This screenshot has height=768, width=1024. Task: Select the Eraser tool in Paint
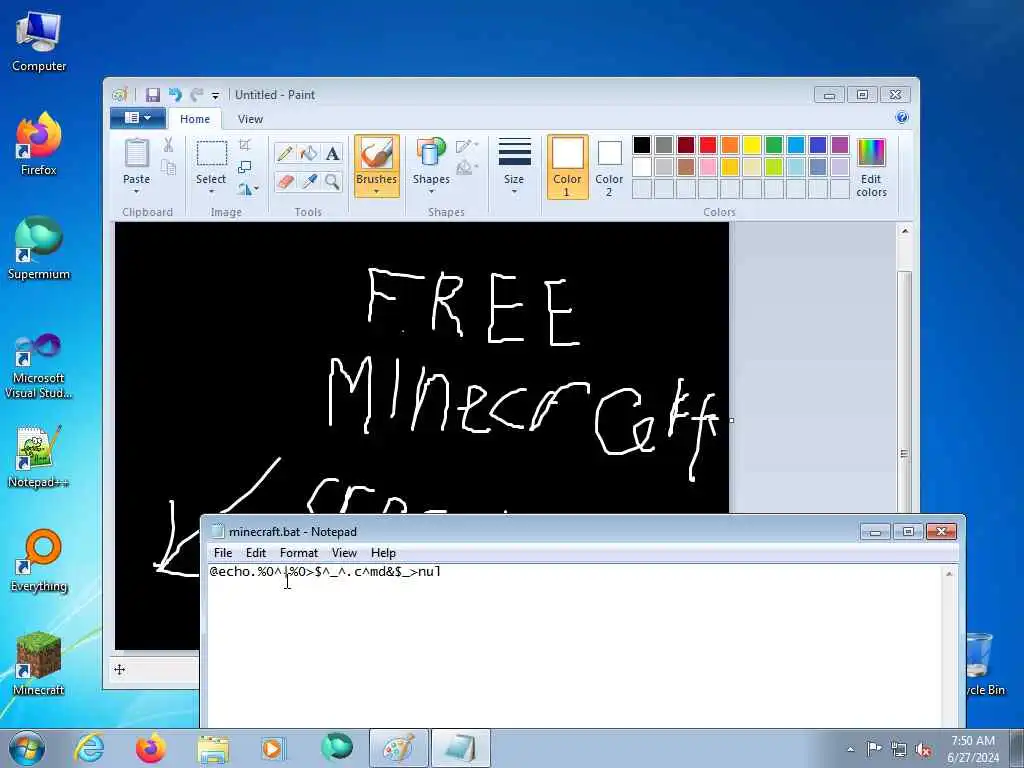[x=285, y=181]
